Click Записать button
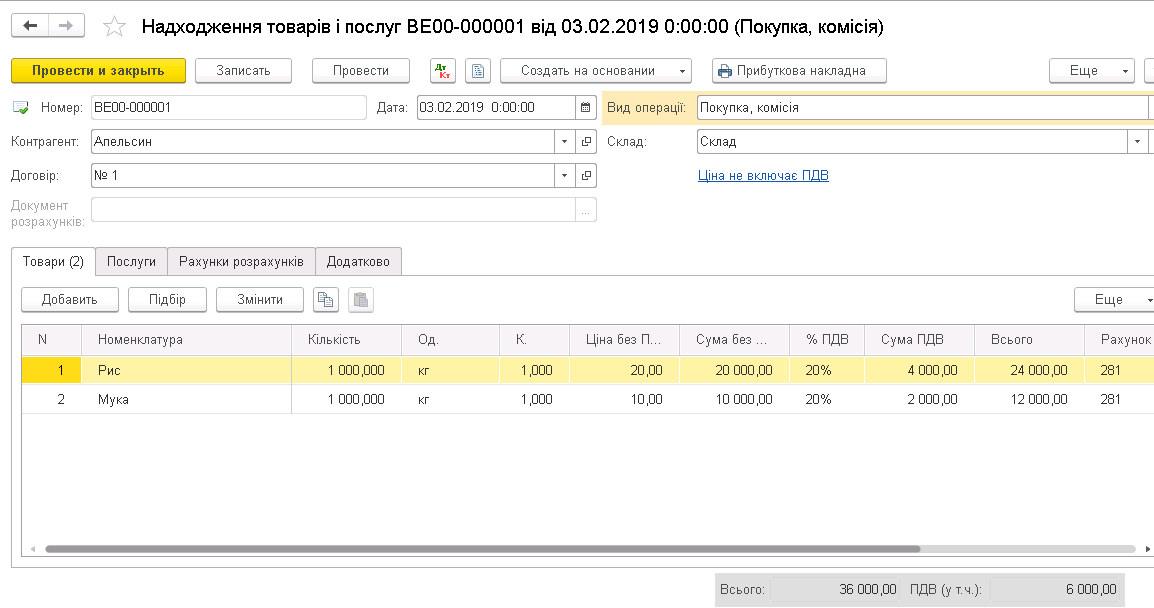1154x608 pixels. coord(244,71)
